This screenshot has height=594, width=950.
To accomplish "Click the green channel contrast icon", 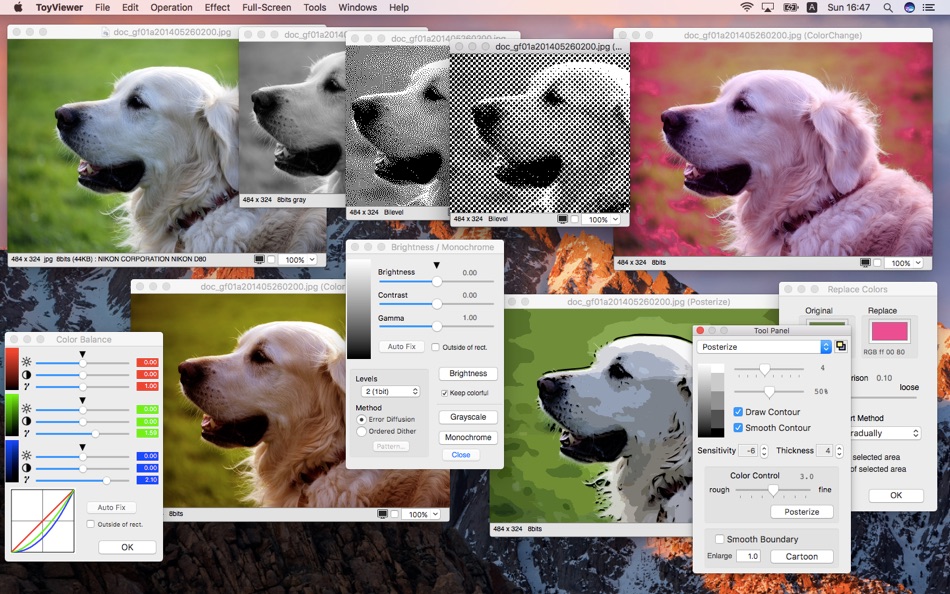I will [x=26, y=421].
